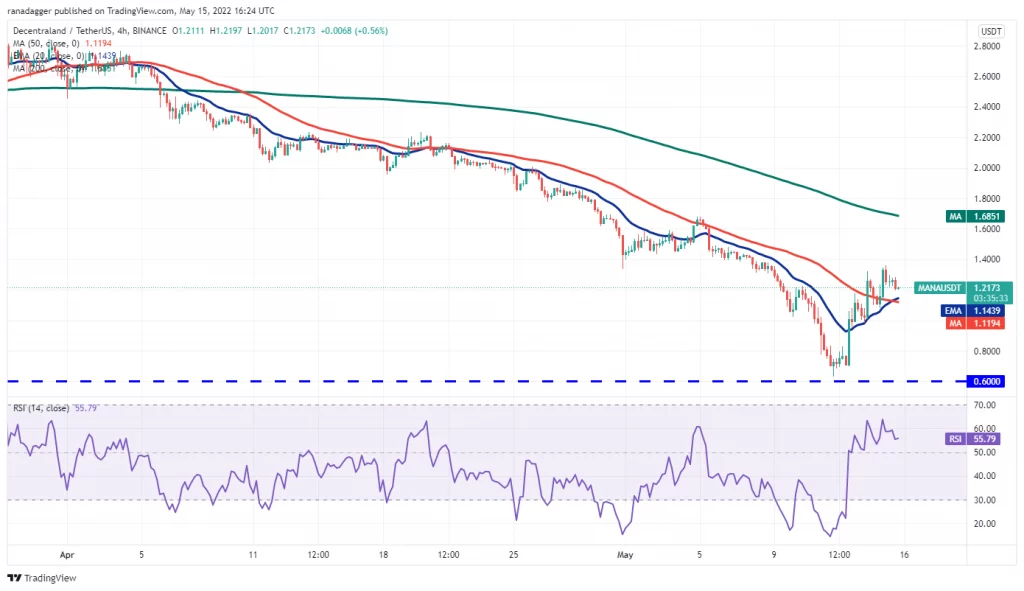Image resolution: width=1024 pixels, height=591 pixels.
Task: Click the red MA 1.1194 label
Action: click(975, 323)
